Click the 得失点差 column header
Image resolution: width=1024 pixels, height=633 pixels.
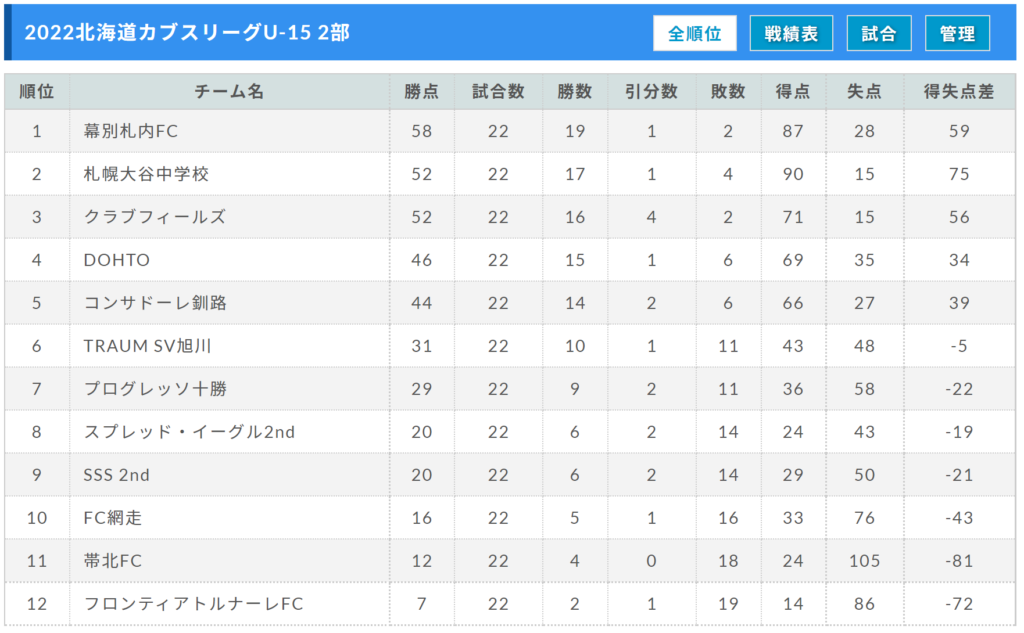click(959, 91)
